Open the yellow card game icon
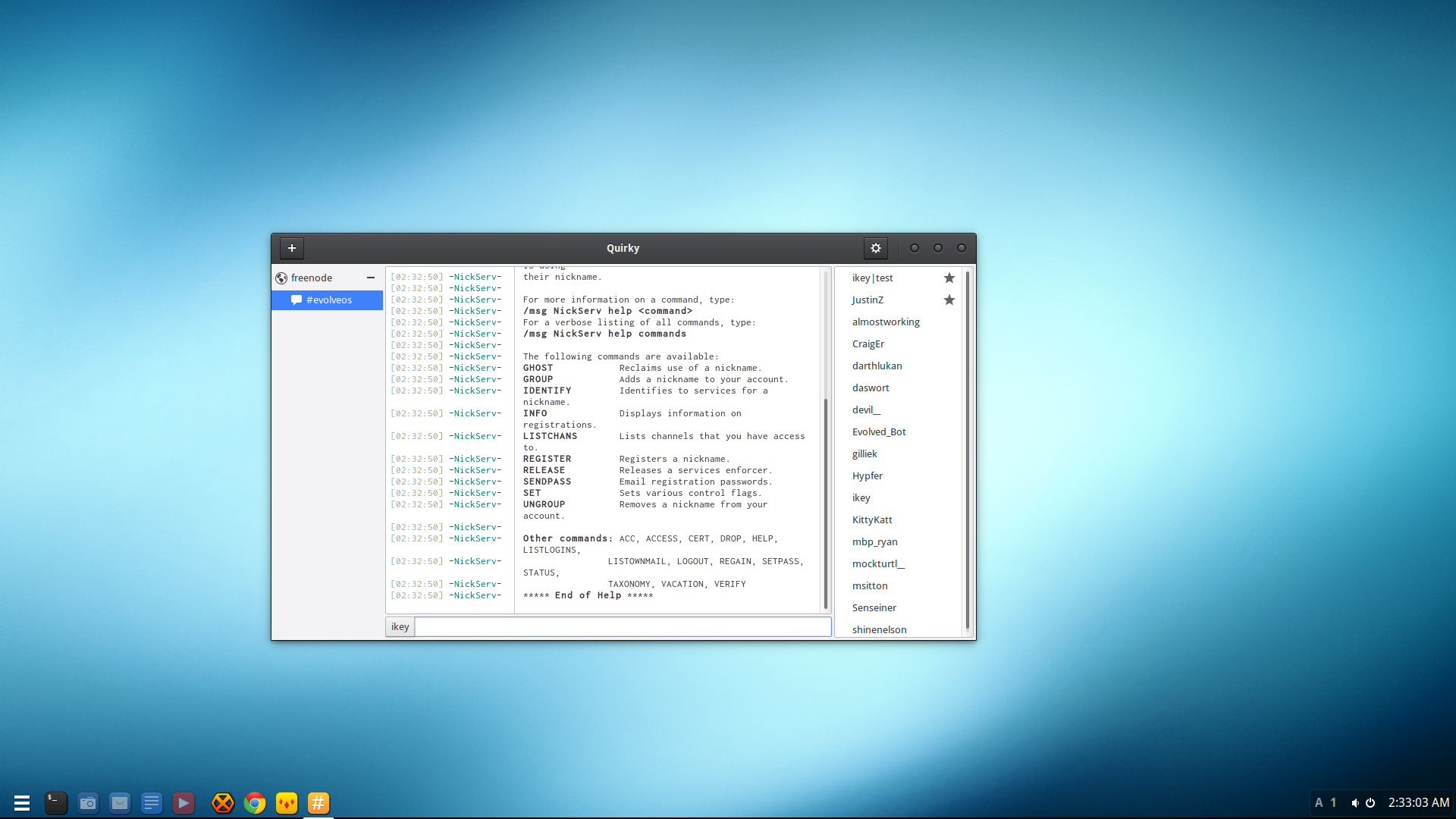 point(287,802)
